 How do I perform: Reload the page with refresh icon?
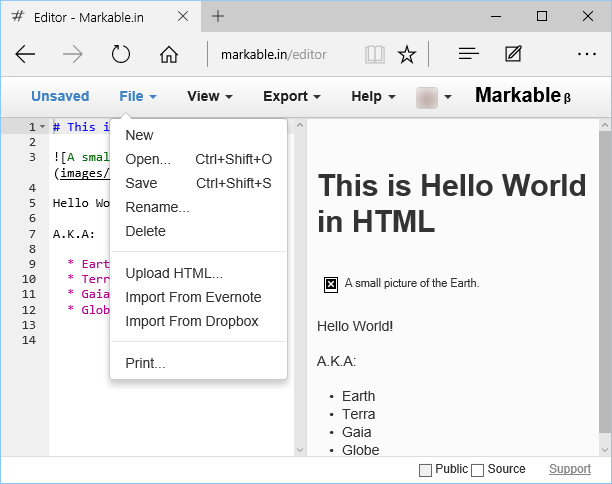coord(121,54)
